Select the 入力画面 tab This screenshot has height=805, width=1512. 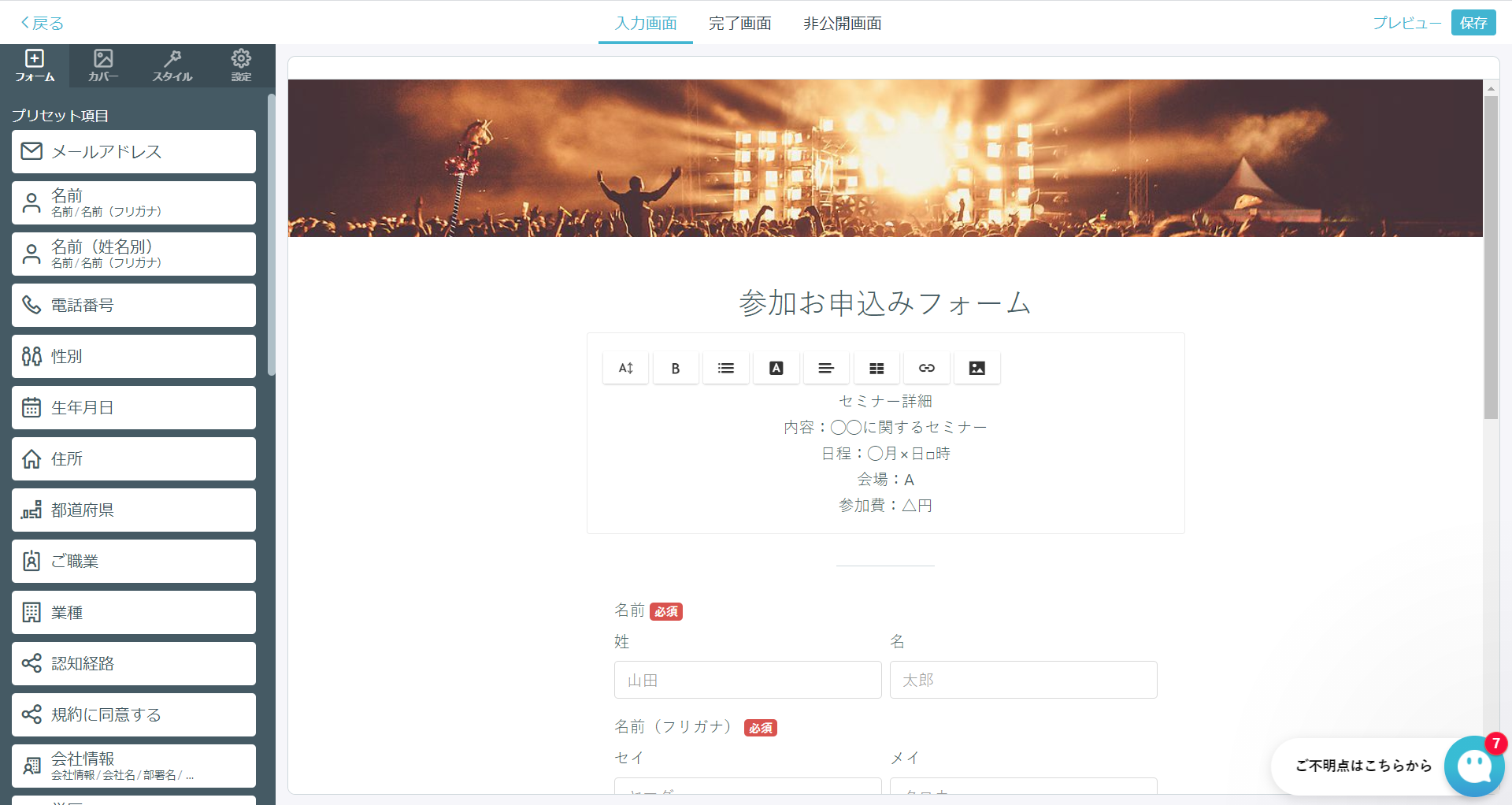point(645,23)
